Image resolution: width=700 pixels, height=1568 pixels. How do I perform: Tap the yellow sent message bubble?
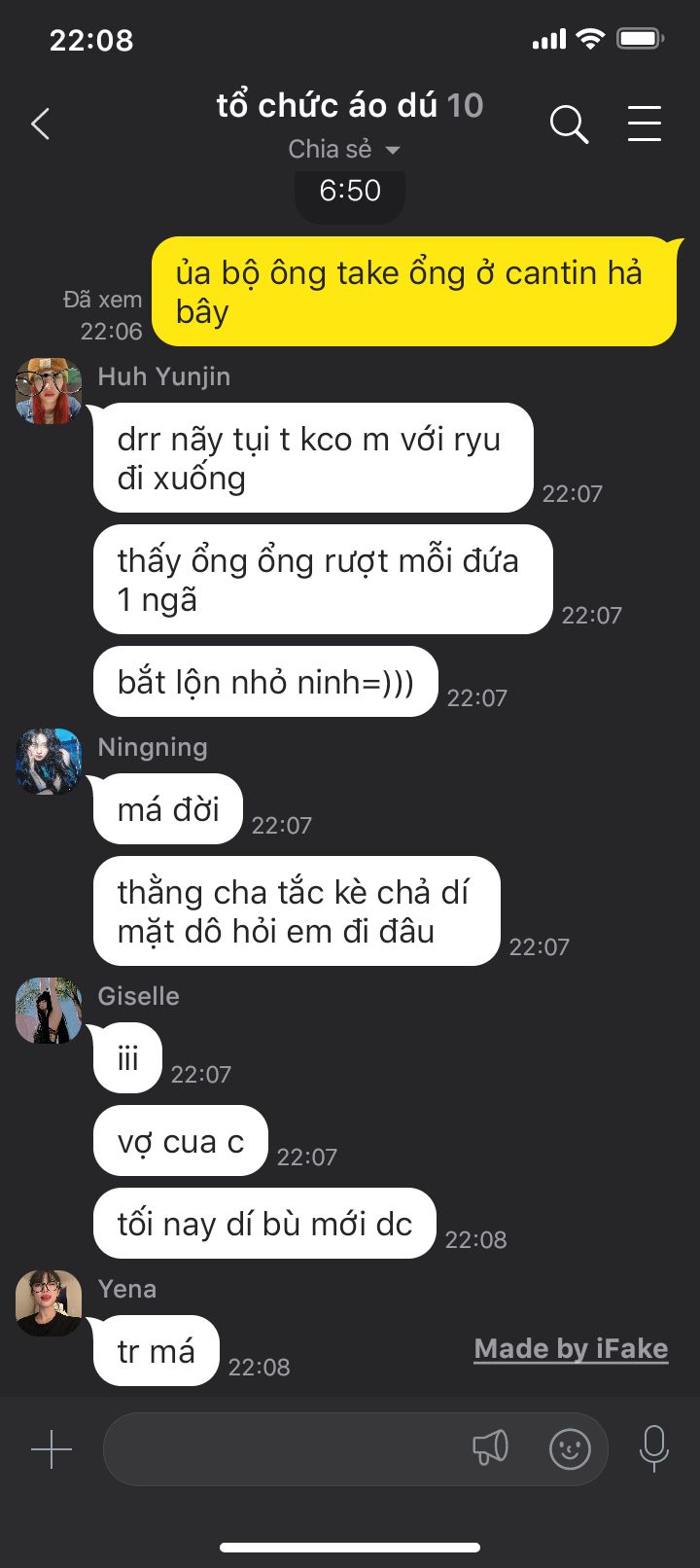[414, 292]
